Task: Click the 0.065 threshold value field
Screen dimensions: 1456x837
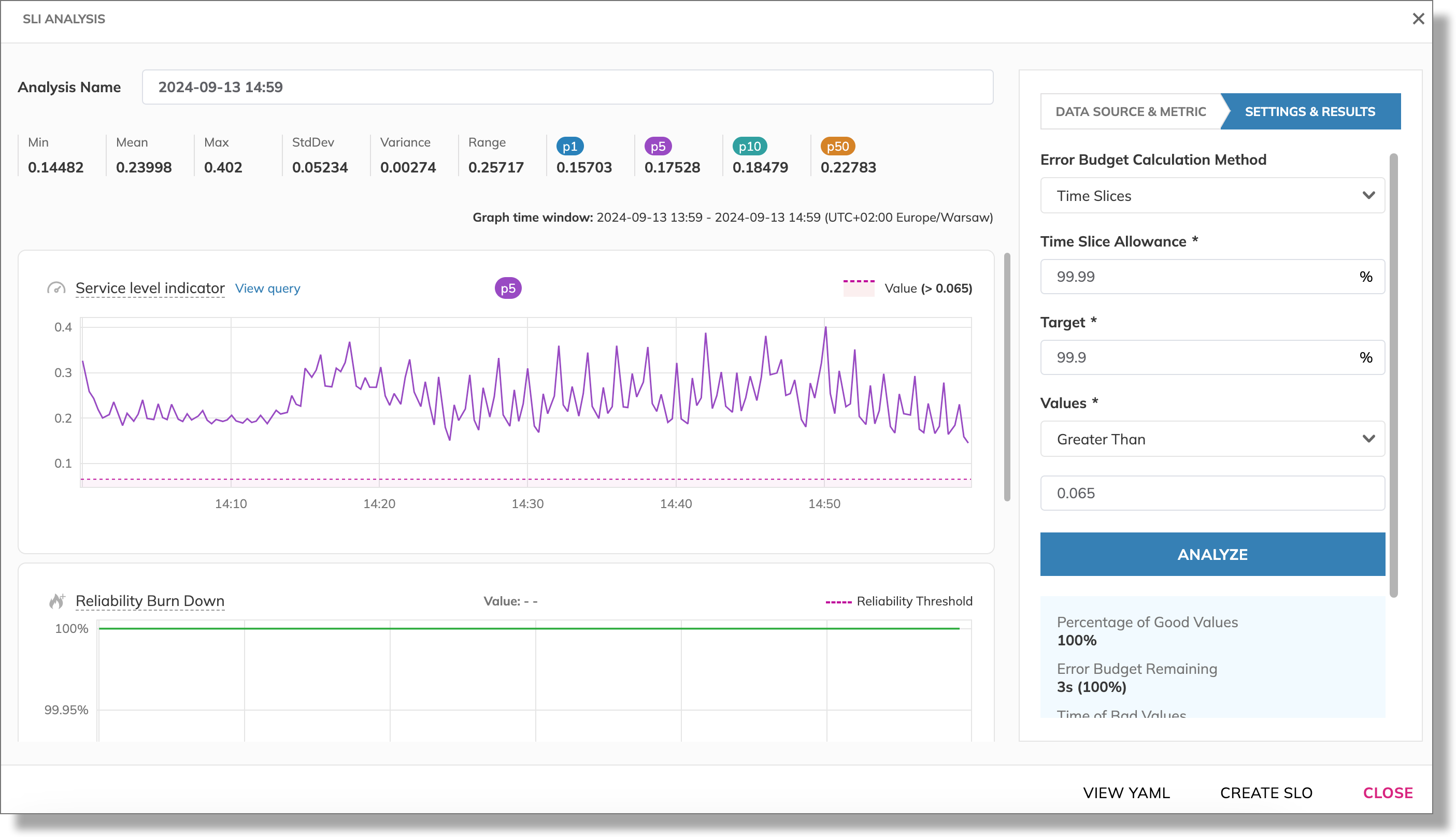Action: pyautogui.click(x=1212, y=493)
